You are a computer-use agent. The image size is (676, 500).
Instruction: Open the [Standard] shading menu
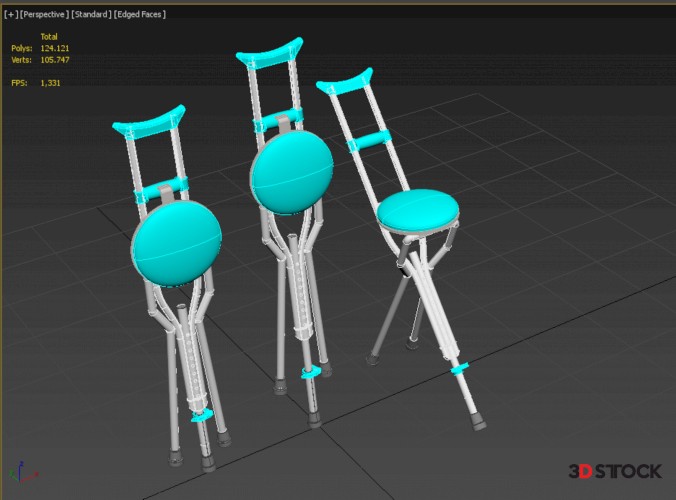tap(91, 14)
